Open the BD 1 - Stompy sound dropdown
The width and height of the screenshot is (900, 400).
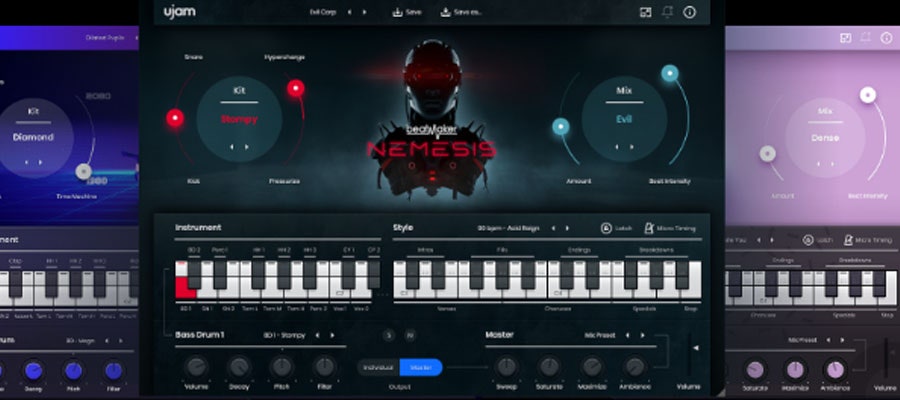(284, 335)
